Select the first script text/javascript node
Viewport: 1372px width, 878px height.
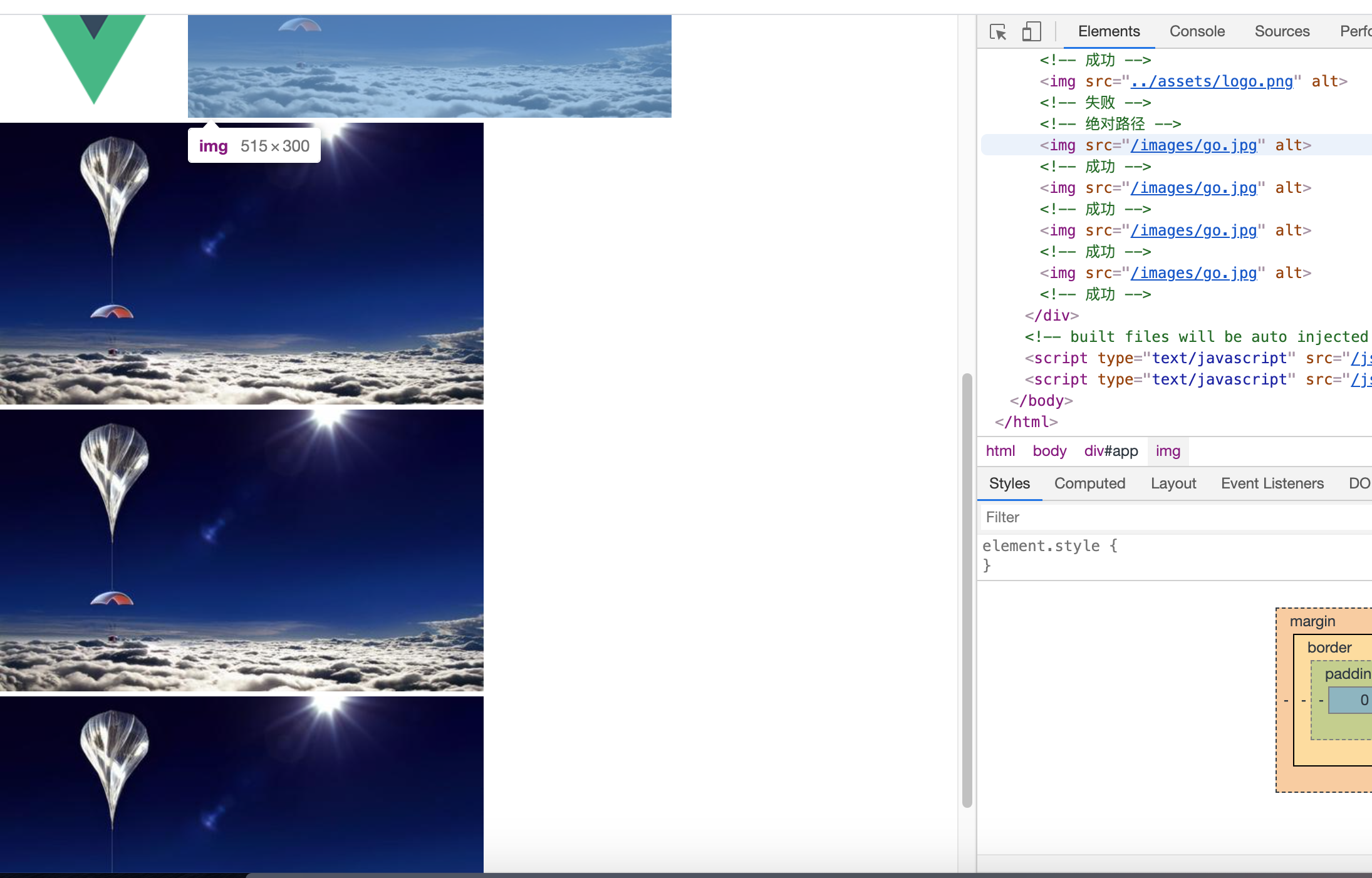click(x=1198, y=358)
